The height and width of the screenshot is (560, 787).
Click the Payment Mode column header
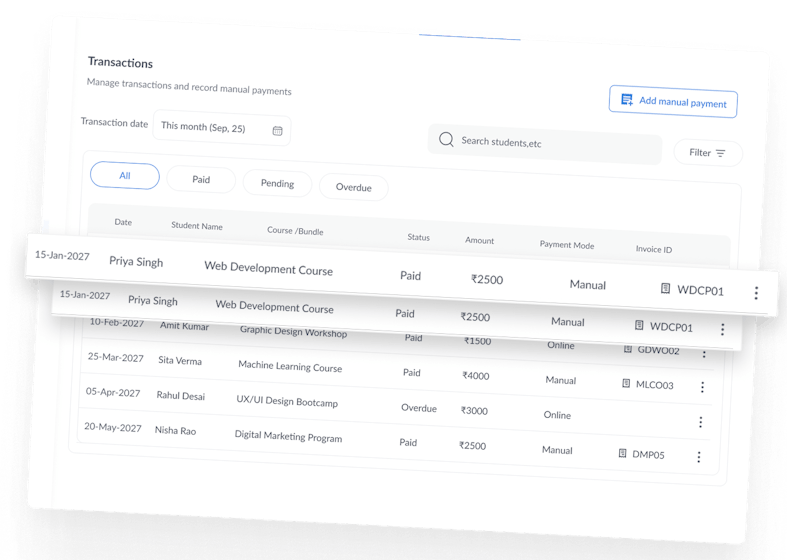(x=567, y=245)
